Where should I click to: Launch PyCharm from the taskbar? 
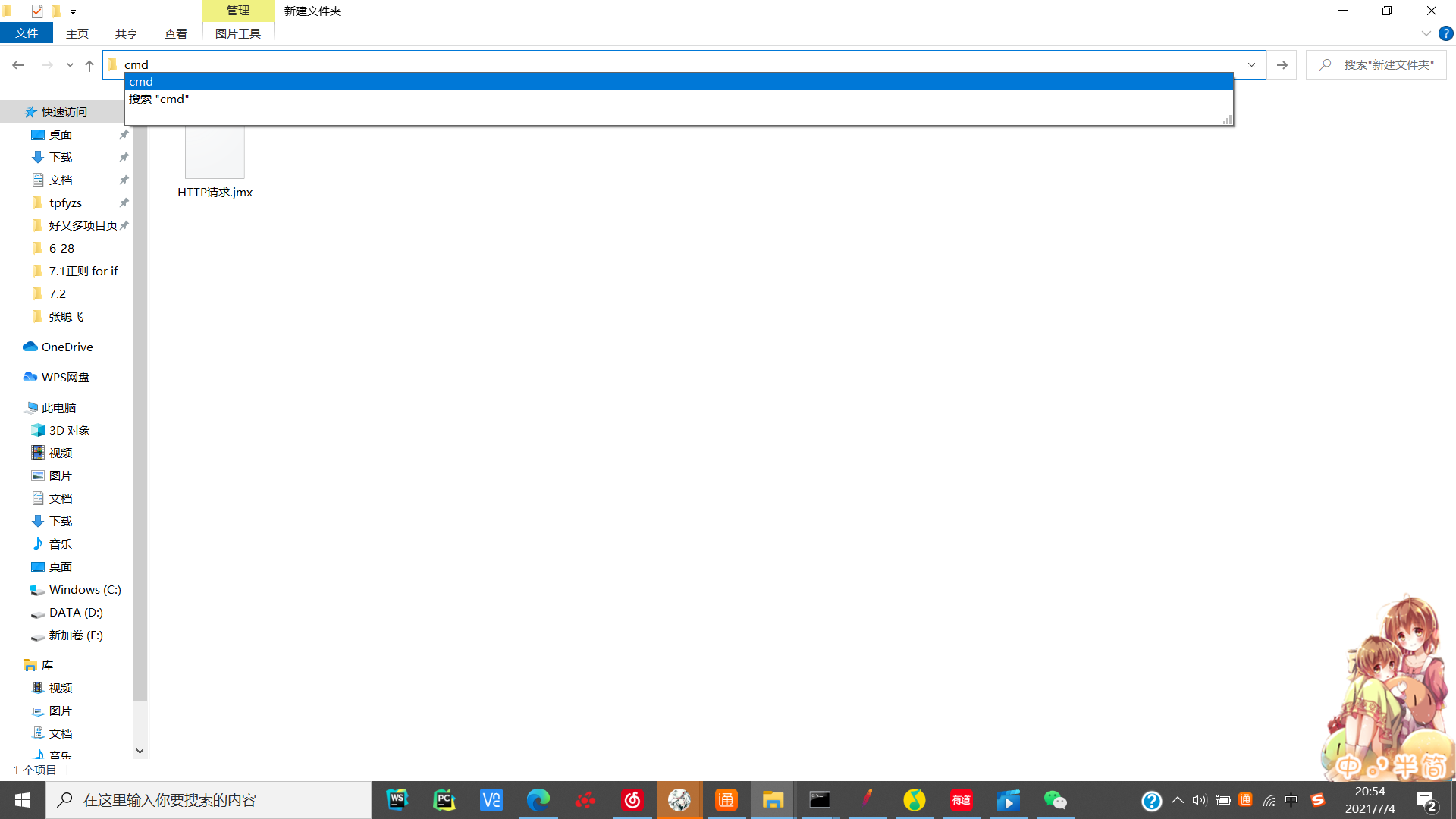click(444, 800)
